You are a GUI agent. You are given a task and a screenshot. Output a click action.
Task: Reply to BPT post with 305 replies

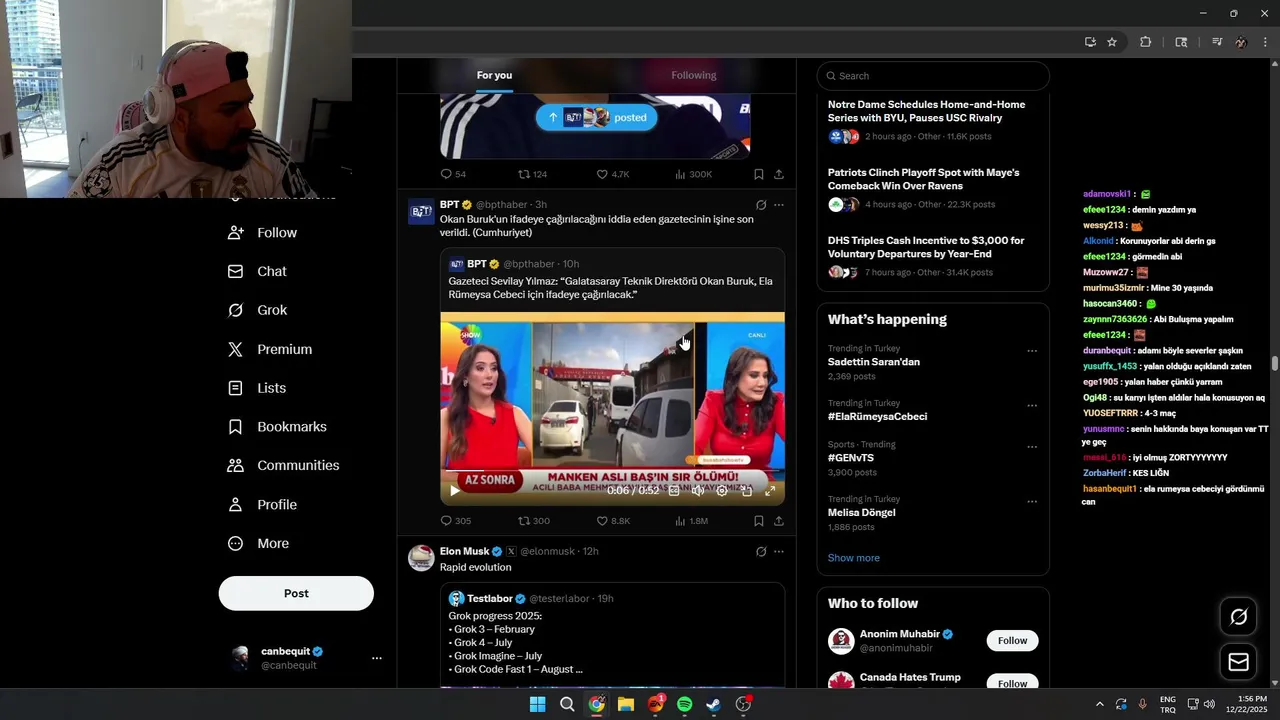tap(455, 521)
